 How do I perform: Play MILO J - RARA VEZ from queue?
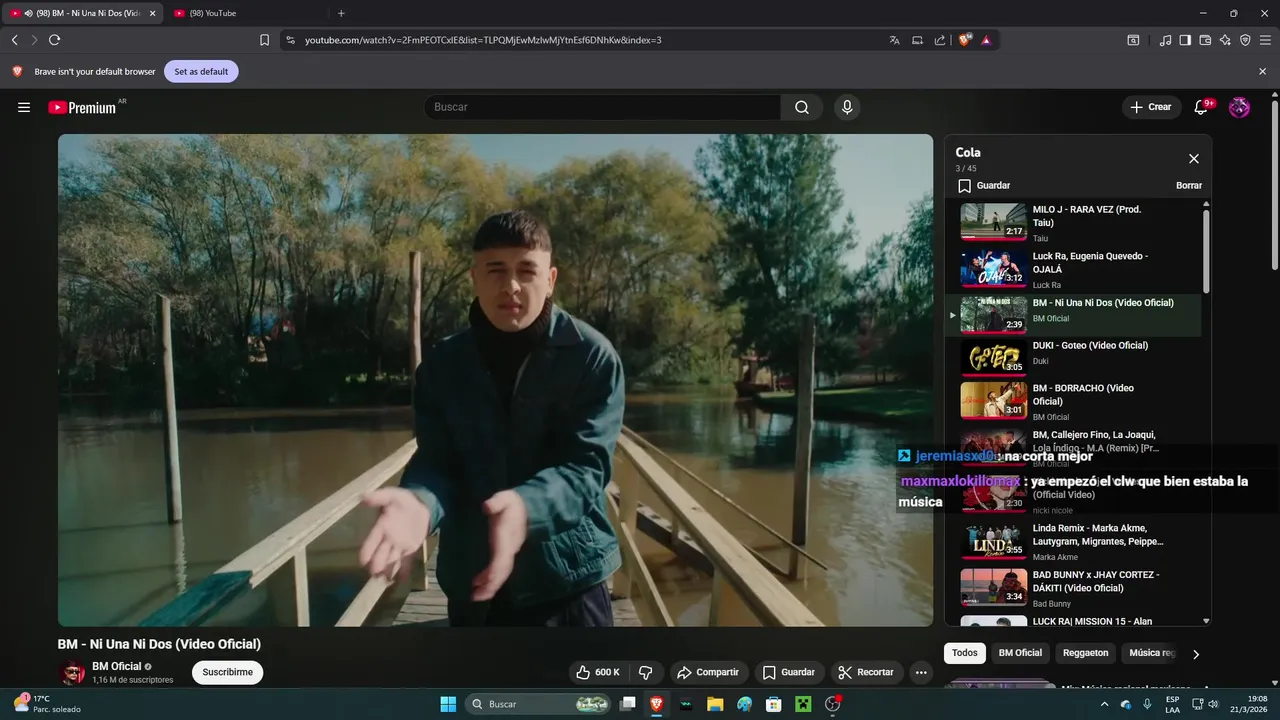click(x=1074, y=222)
